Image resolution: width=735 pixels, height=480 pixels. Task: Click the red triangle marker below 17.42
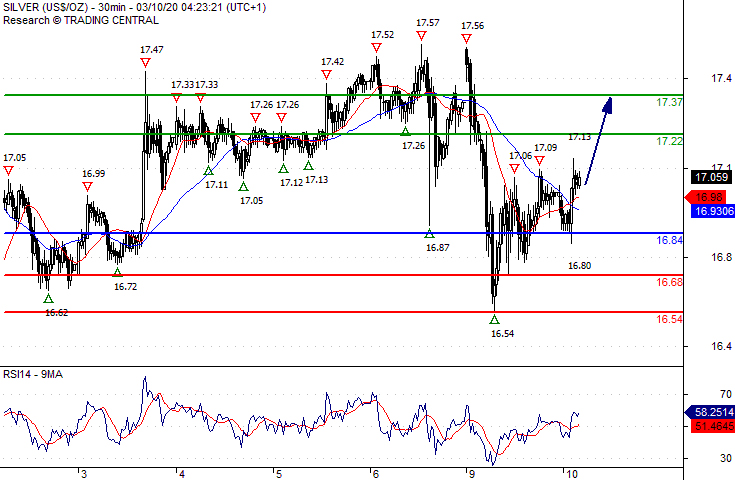click(x=326, y=75)
